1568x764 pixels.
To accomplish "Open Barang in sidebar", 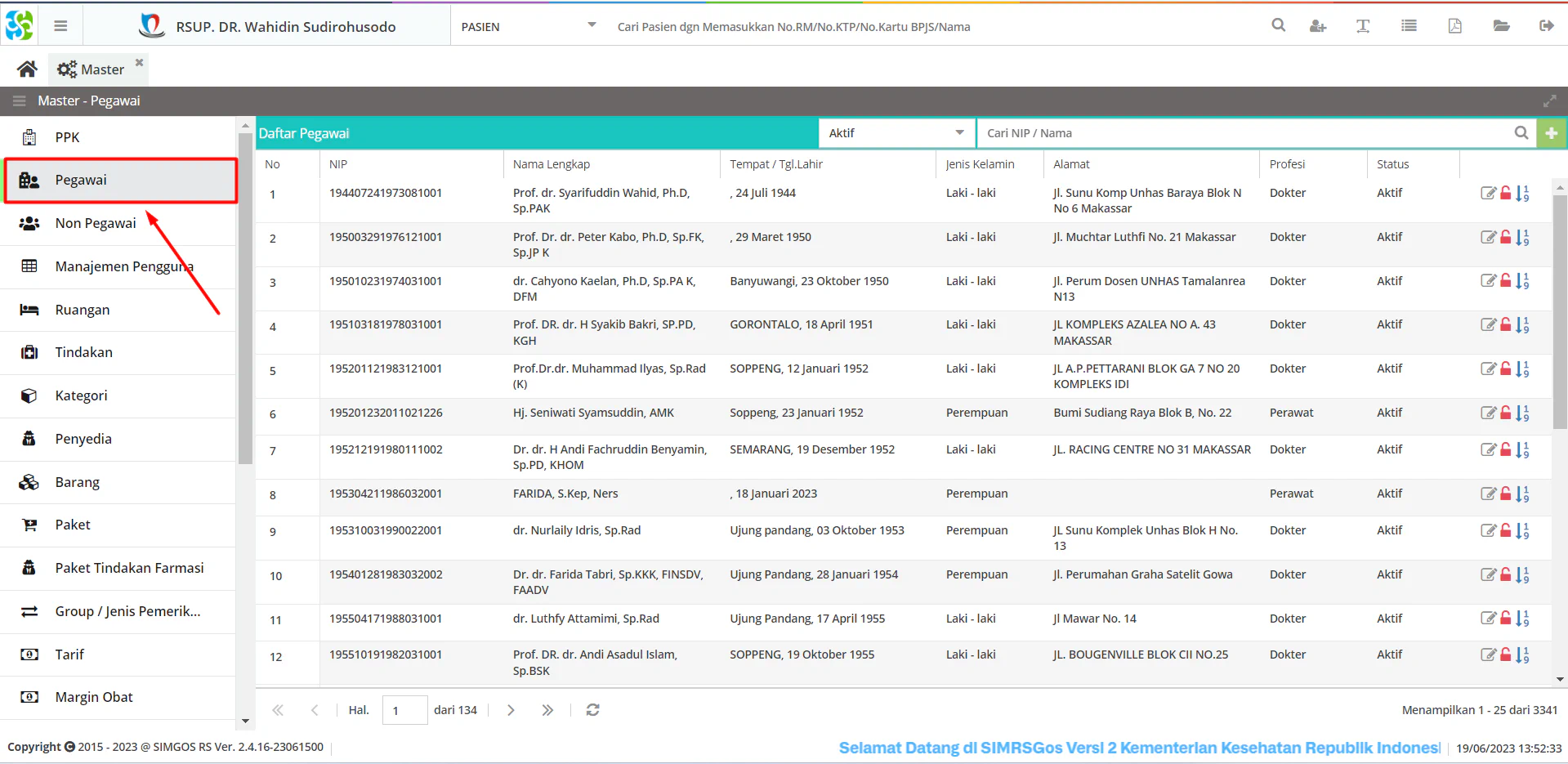I will tap(118, 482).
